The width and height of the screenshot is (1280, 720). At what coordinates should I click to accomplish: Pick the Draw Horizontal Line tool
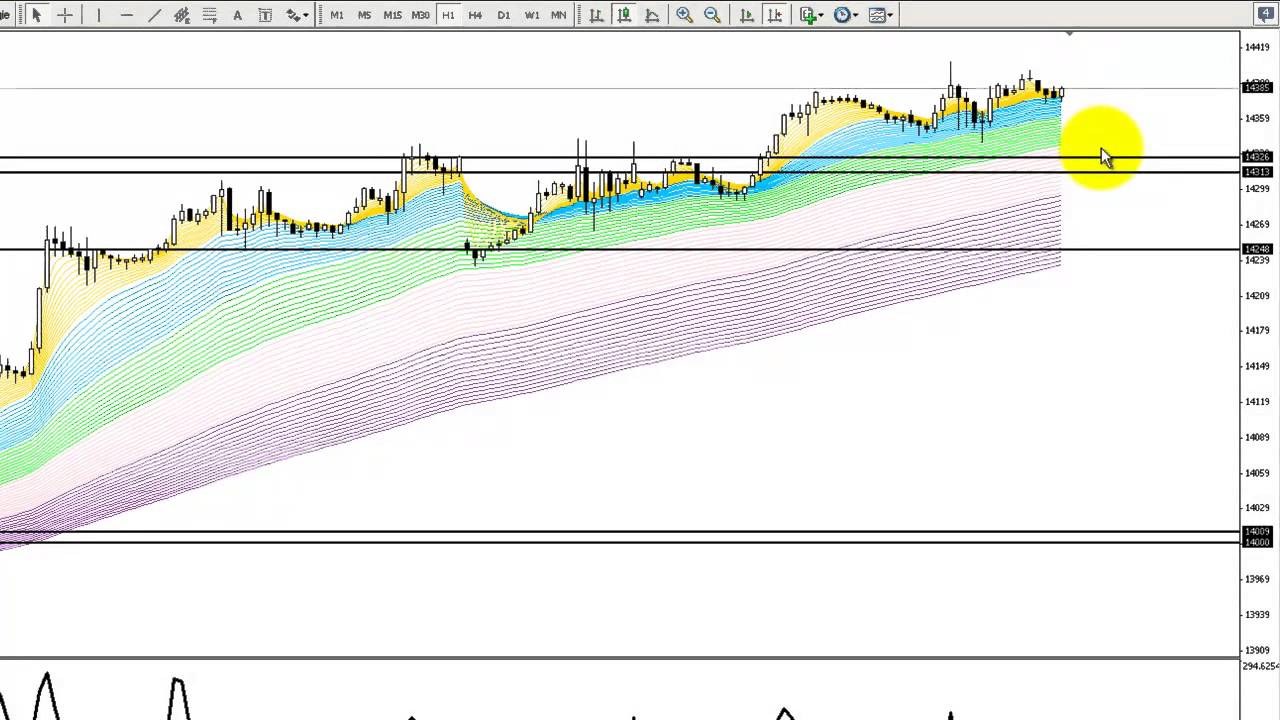click(126, 15)
